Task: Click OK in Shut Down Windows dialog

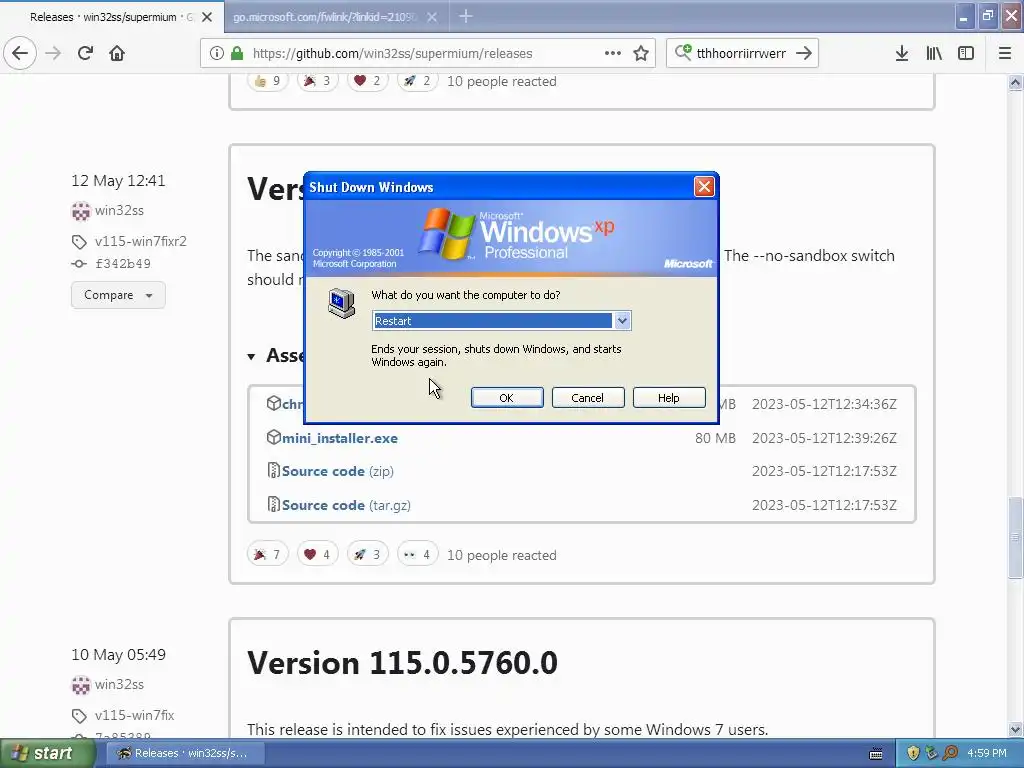Action: pos(507,398)
